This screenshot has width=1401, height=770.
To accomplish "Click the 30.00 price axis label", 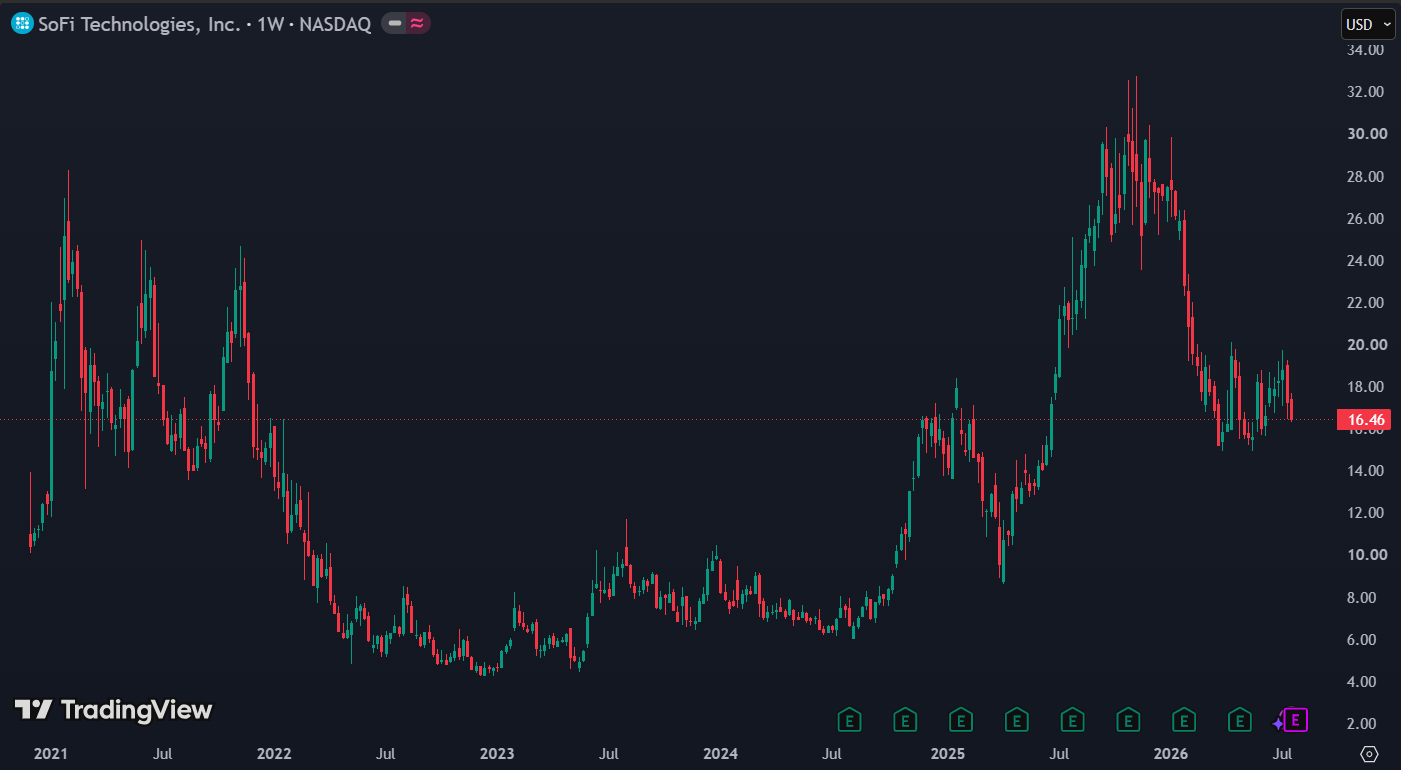I will click(1365, 134).
